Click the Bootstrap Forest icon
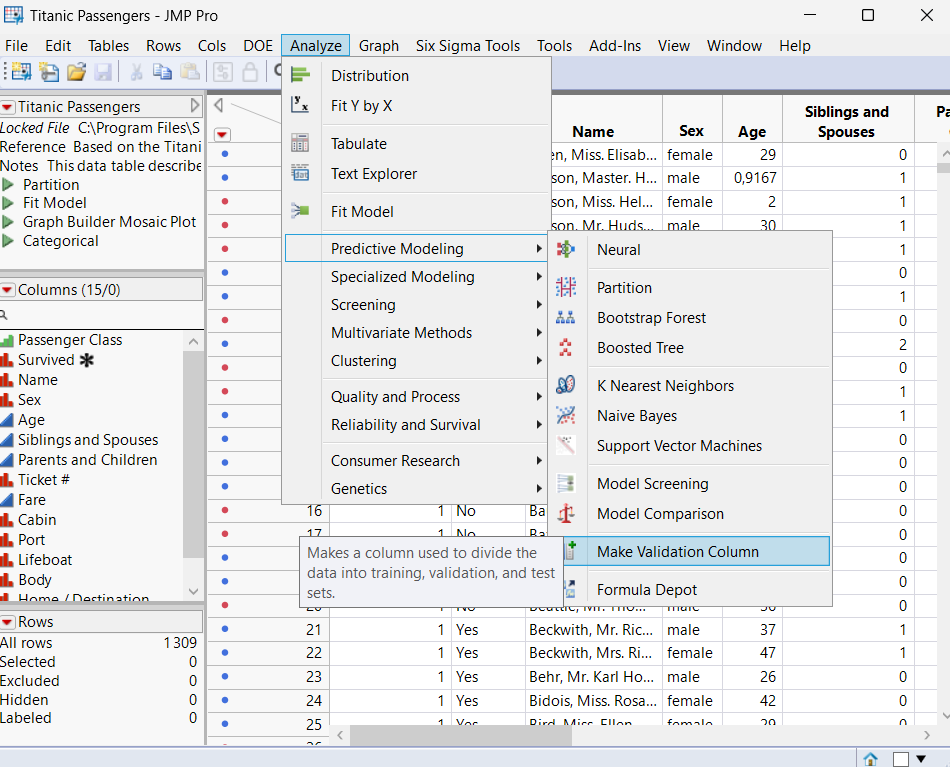 [x=565, y=320]
